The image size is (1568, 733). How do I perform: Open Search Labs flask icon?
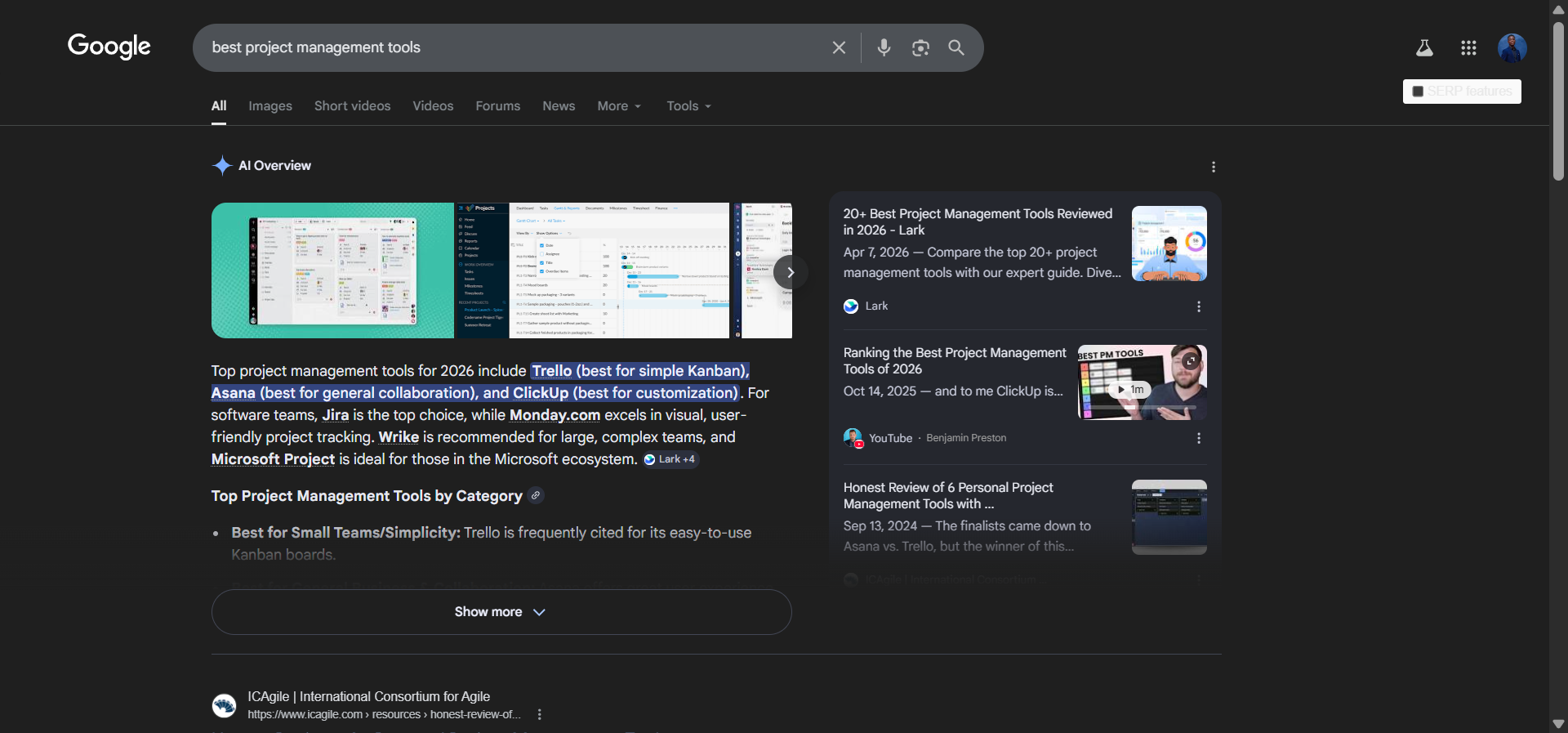(x=1424, y=48)
